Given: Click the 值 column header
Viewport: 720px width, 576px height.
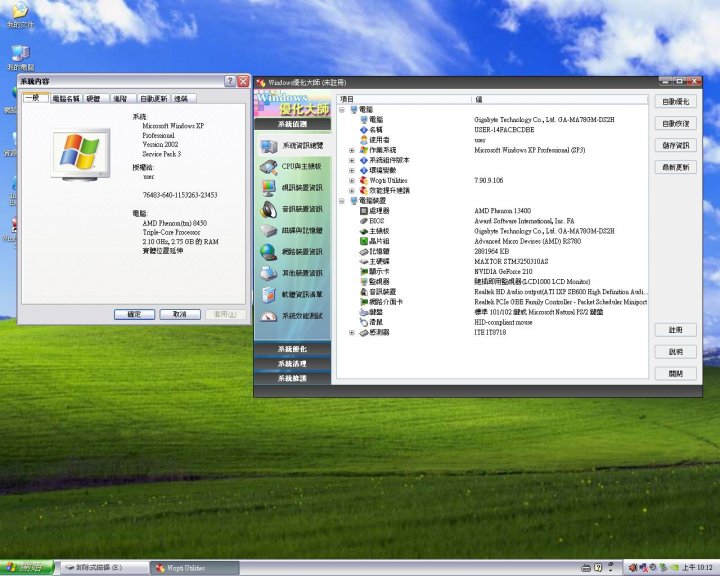Looking at the screenshot, I should [560, 99].
